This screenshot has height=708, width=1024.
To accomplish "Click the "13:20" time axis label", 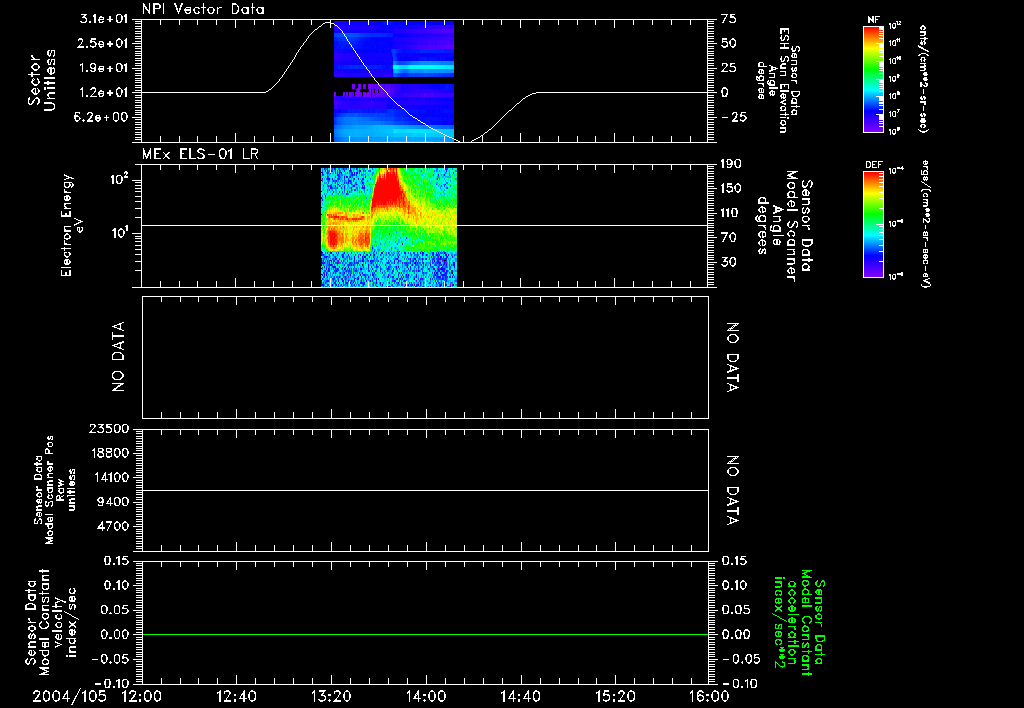I will coord(331,696).
